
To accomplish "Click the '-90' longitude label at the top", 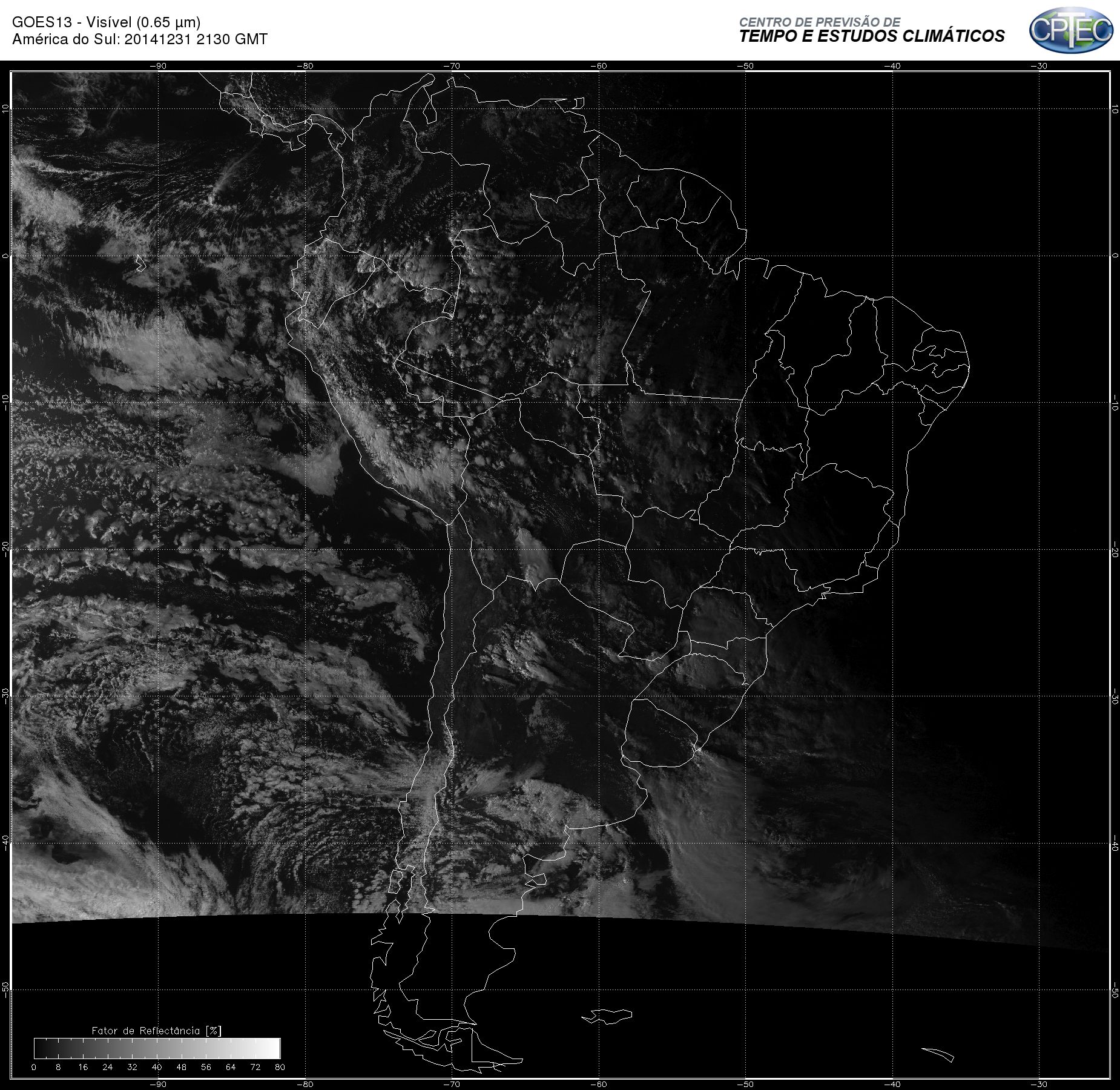I will pyautogui.click(x=158, y=66).
